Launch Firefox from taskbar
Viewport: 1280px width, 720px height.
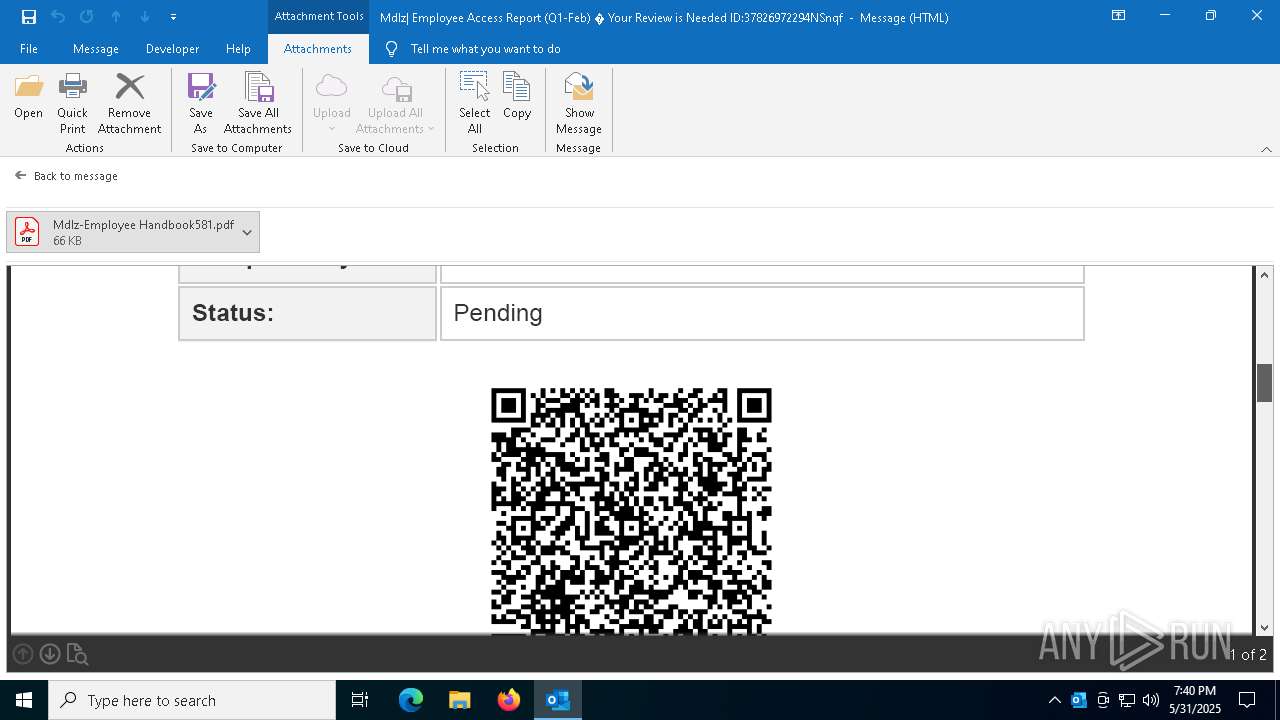pos(509,700)
